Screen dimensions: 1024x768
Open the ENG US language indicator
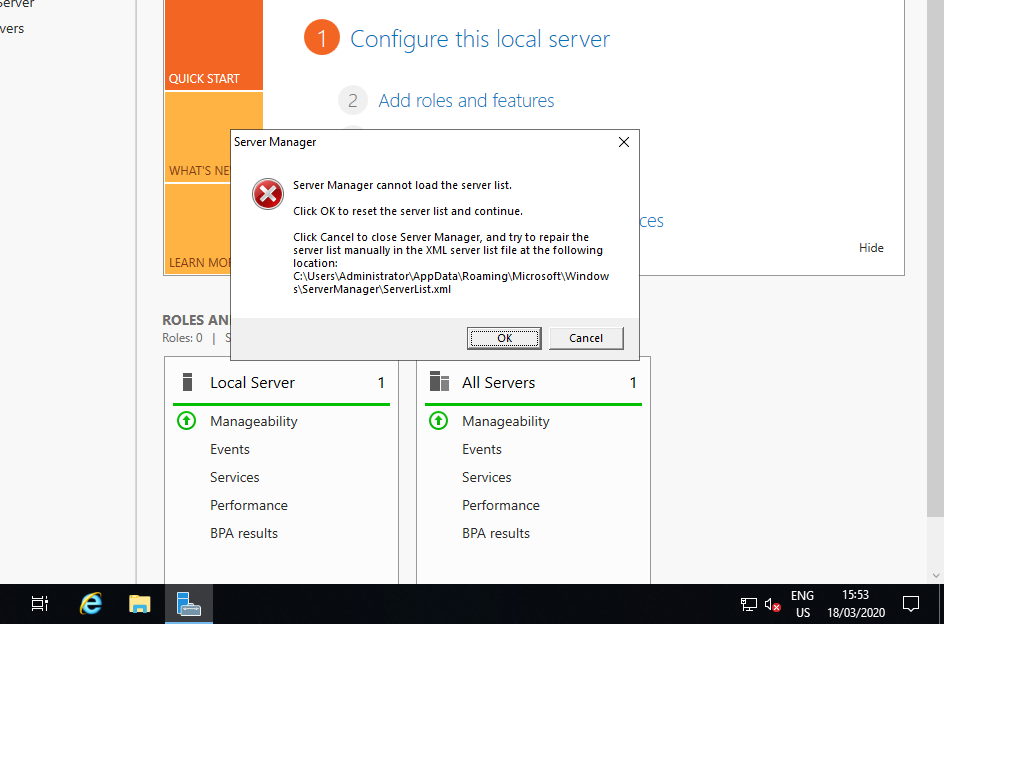[803, 604]
